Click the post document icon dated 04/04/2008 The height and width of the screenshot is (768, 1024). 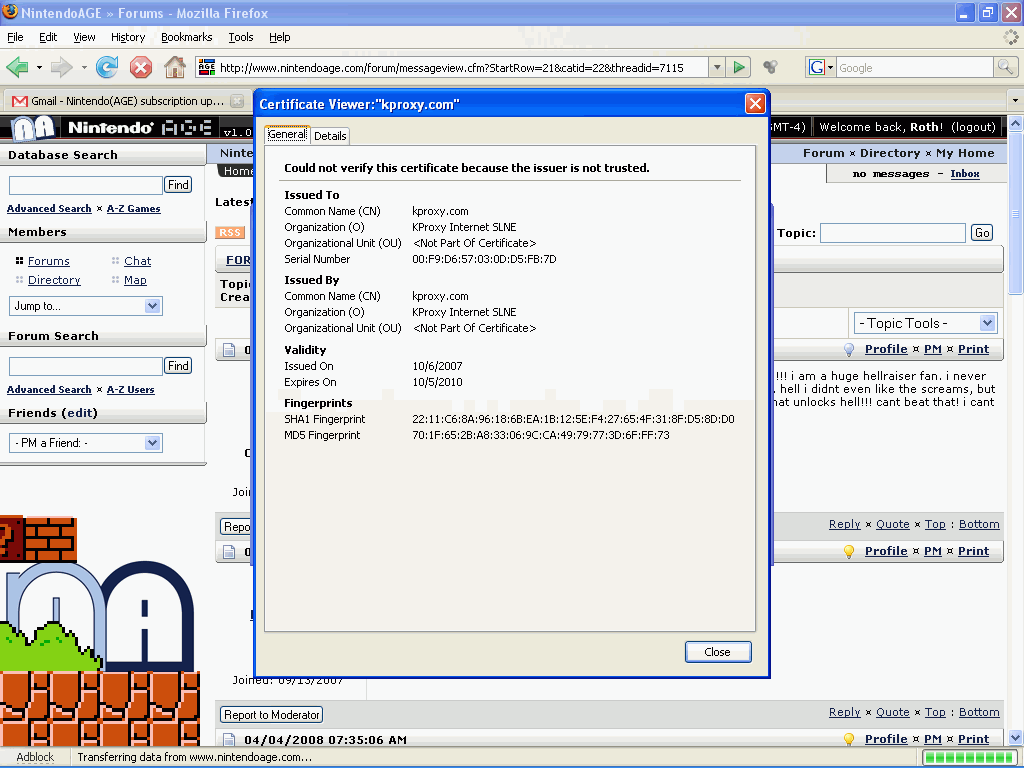(229, 739)
